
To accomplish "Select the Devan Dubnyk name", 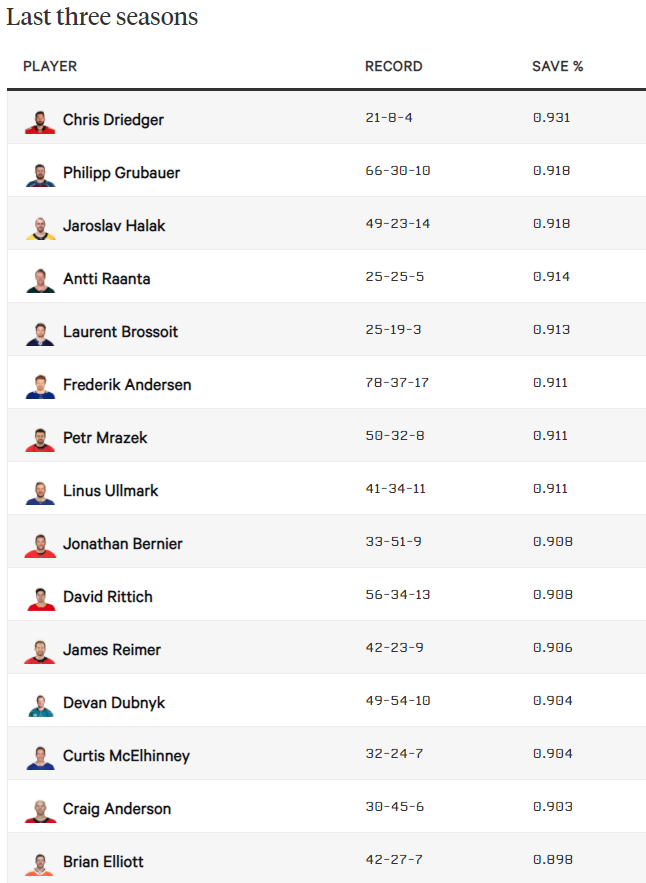I will [114, 703].
